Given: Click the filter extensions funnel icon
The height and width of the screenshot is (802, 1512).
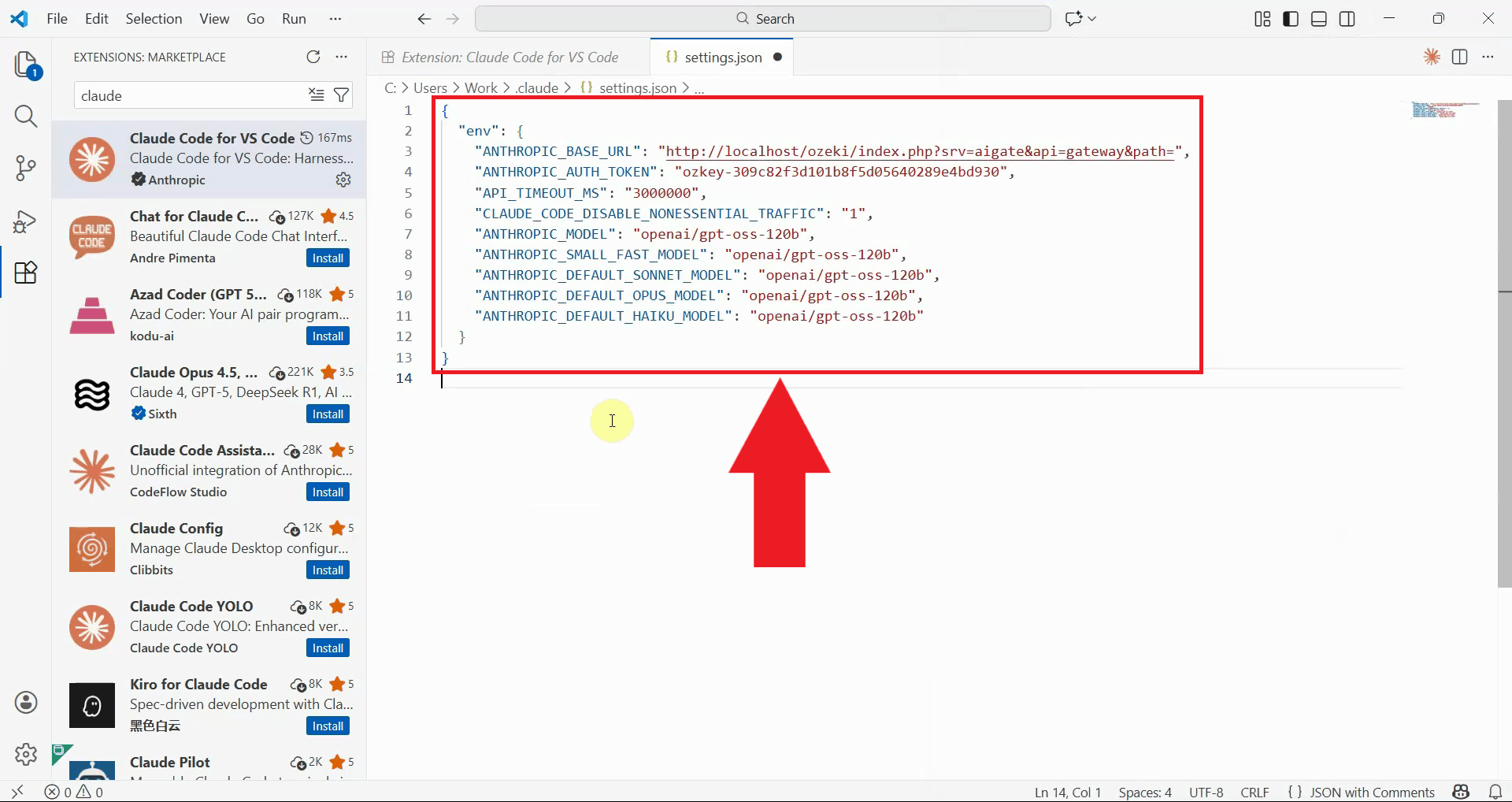Looking at the screenshot, I should coord(341,95).
